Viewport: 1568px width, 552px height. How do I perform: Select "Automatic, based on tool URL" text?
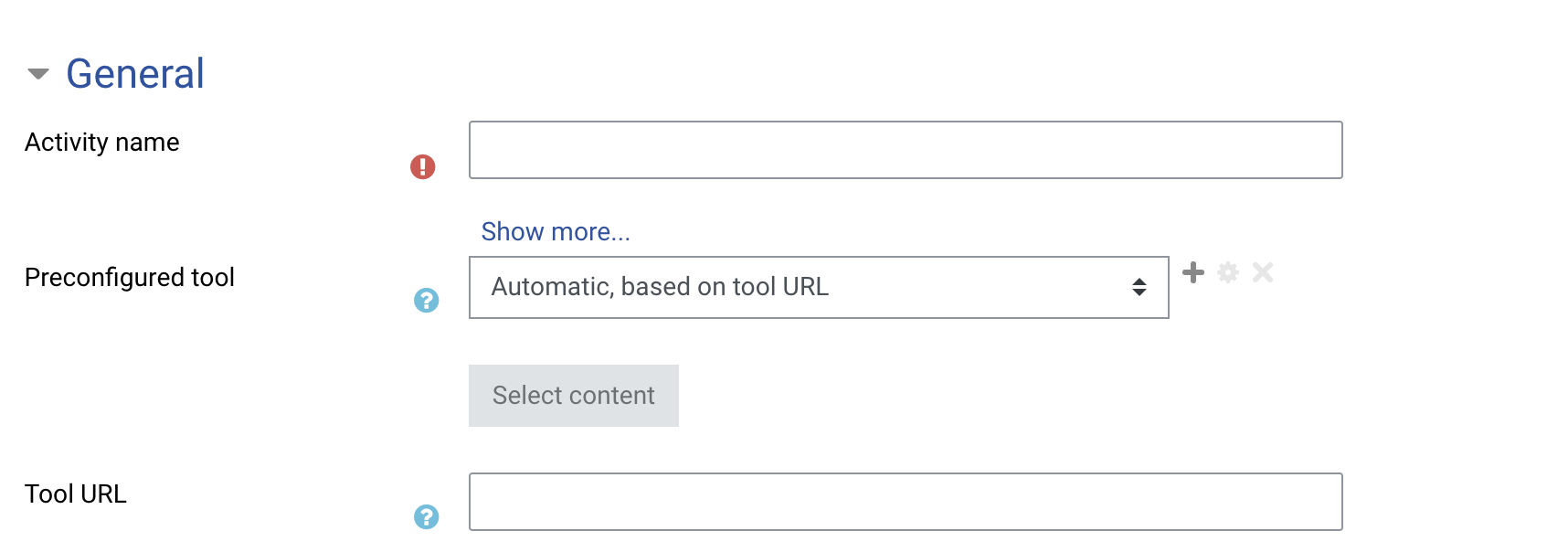[x=660, y=287]
